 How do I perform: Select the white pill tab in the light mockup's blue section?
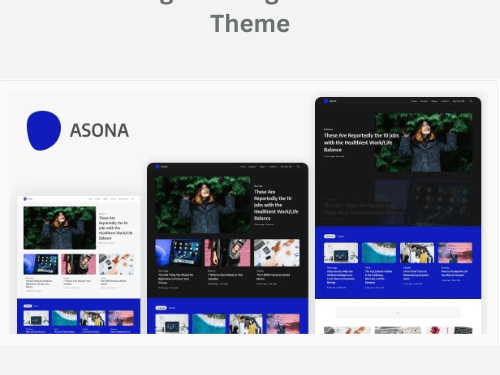28,306
